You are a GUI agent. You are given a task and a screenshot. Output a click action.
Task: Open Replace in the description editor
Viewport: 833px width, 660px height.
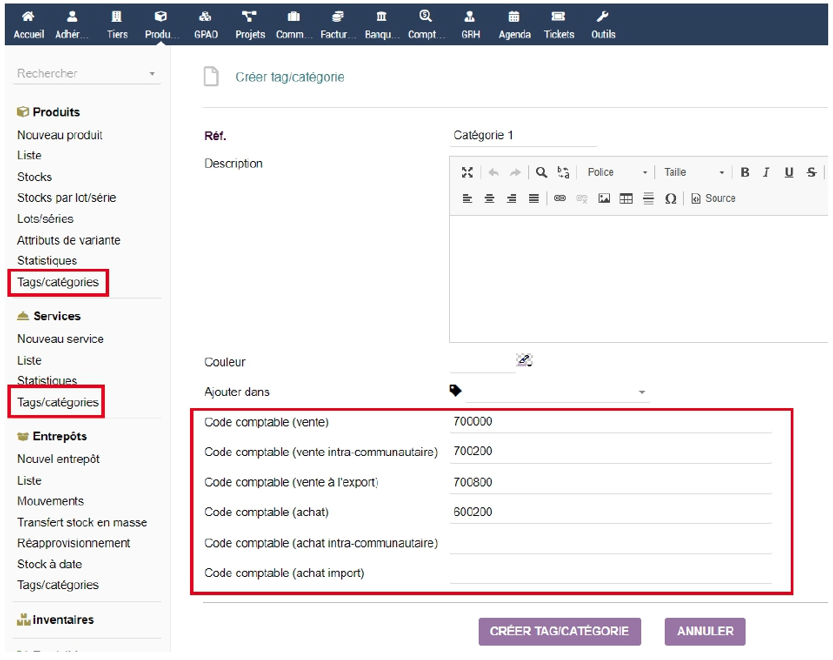pyautogui.click(x=563, y=172)
